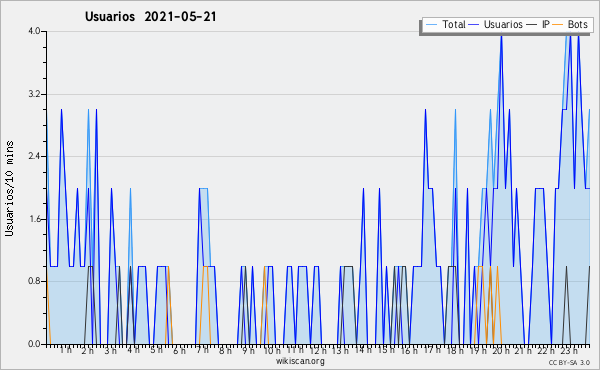Click the '19 h' x-axis label

[x=477, y=351]
